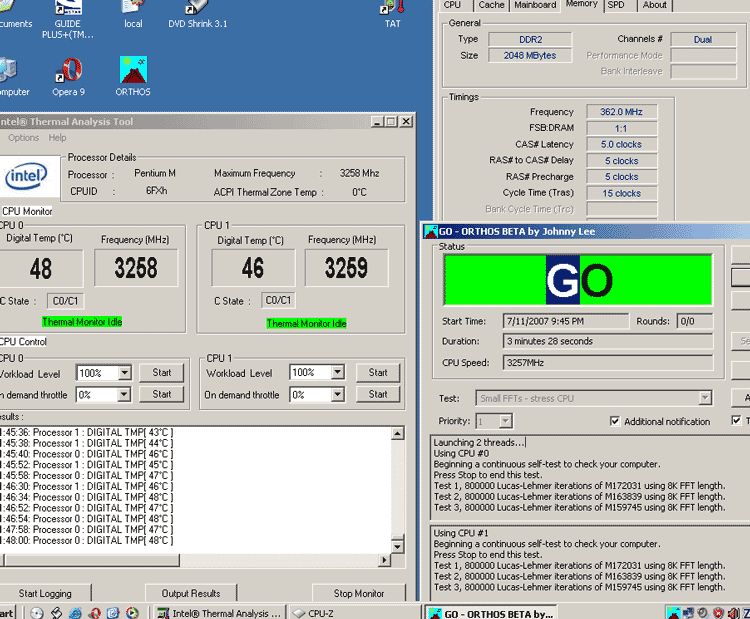
Task: Start the CPU 0 on demand throttle
Action: click(162, 394)
